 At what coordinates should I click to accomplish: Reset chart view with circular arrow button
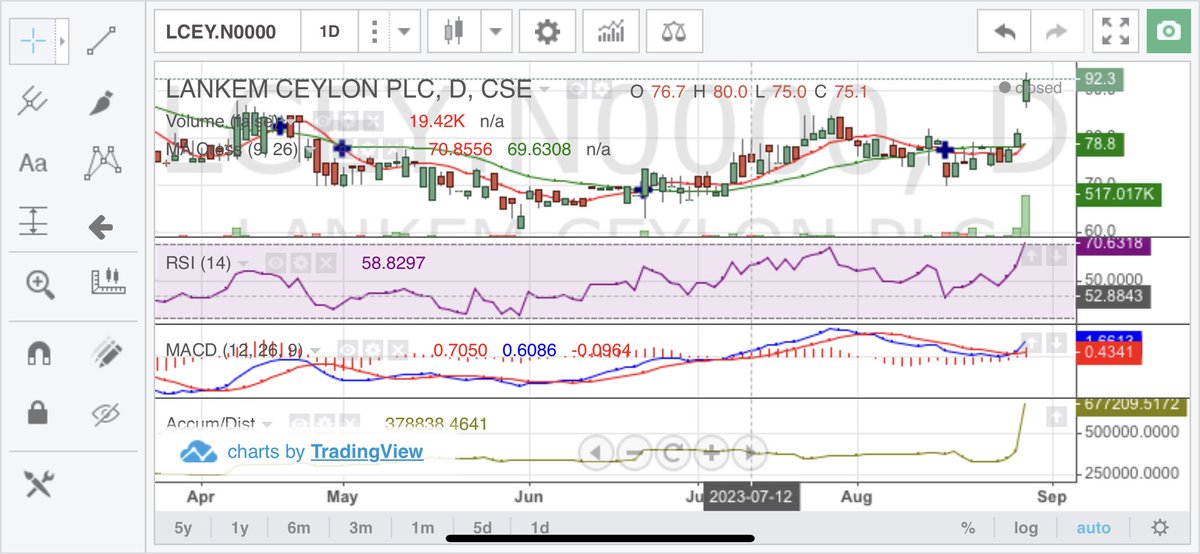click(671, 452)
